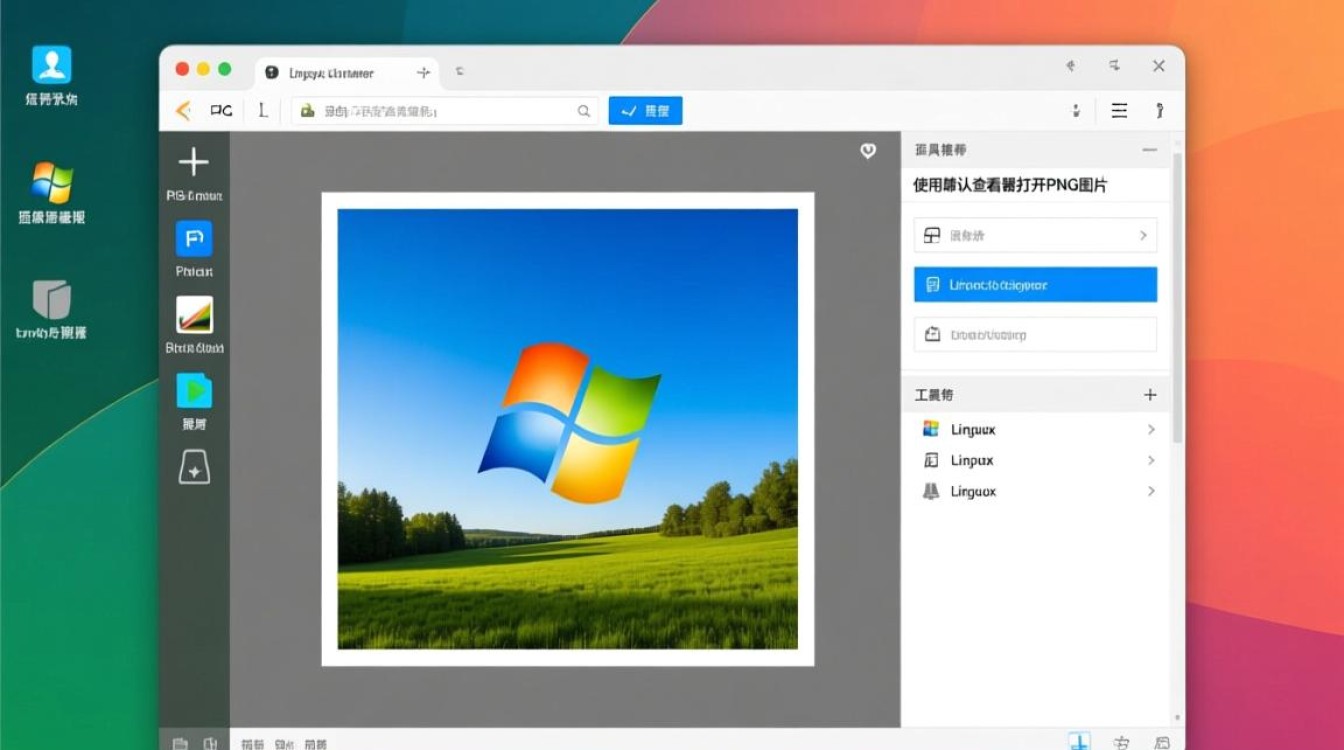Open the hamburger menu in top right toolbar

(1119, 110)
